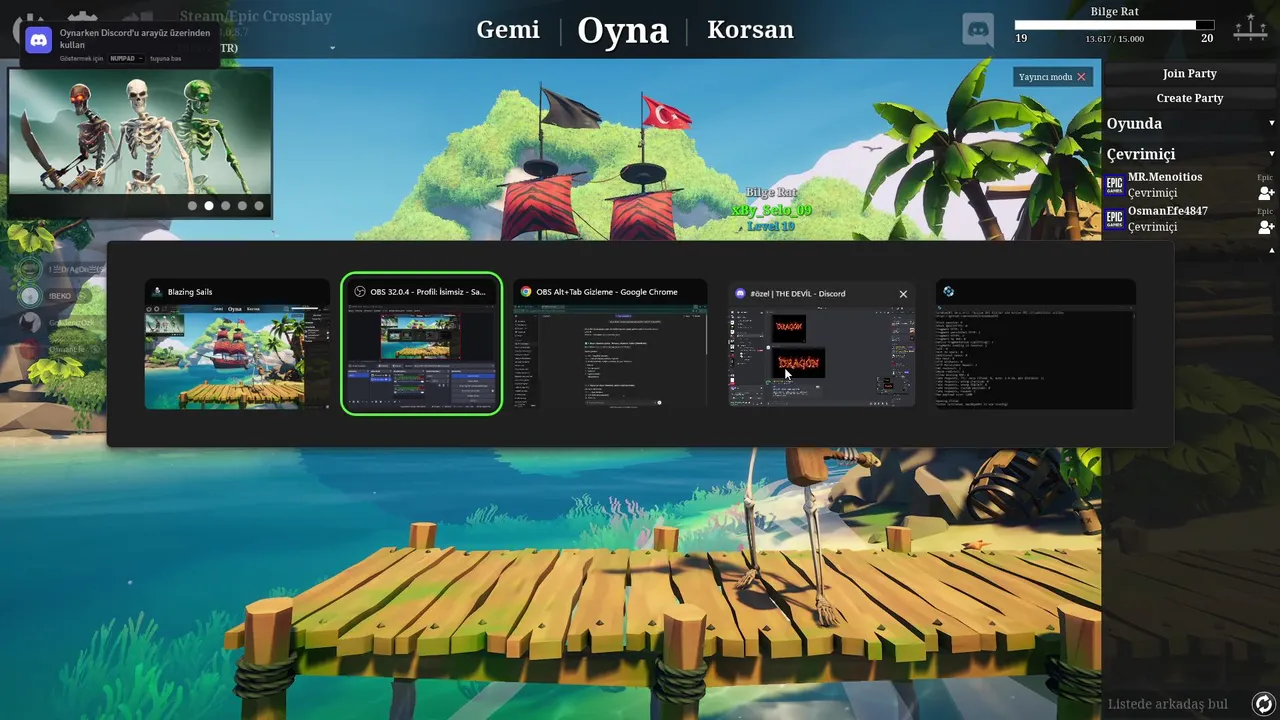
Task: Click the MR.Menoitios friend name
Action: tap(1165, 177)
